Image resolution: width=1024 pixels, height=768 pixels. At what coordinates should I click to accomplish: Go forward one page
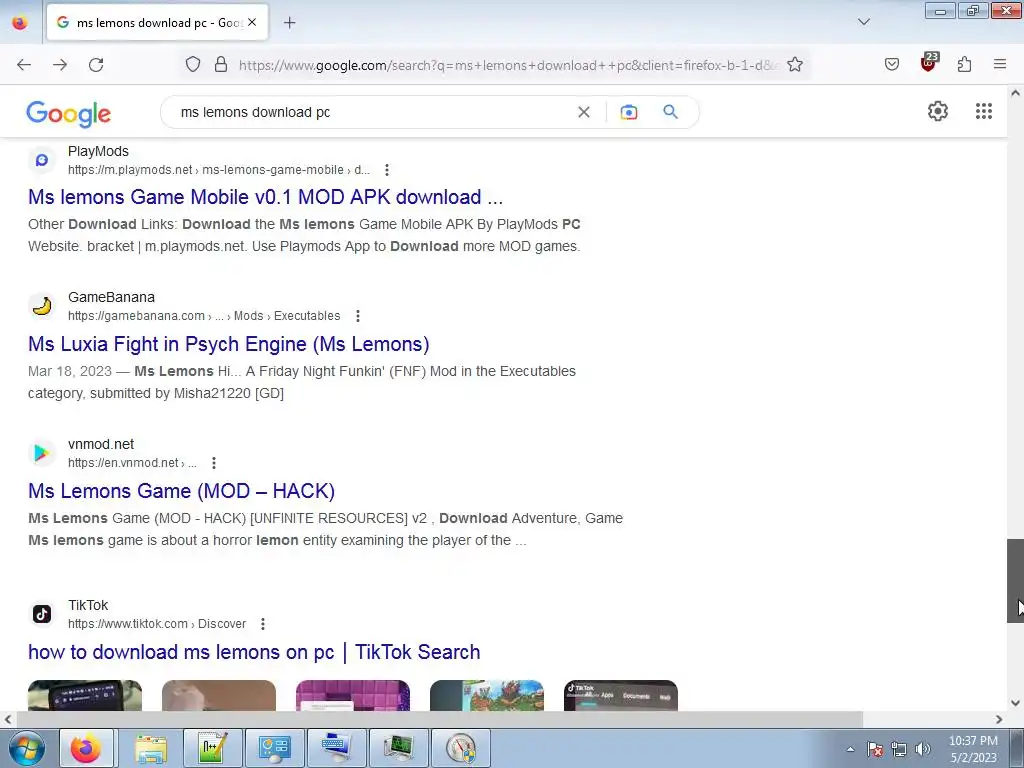click(60, 65)
